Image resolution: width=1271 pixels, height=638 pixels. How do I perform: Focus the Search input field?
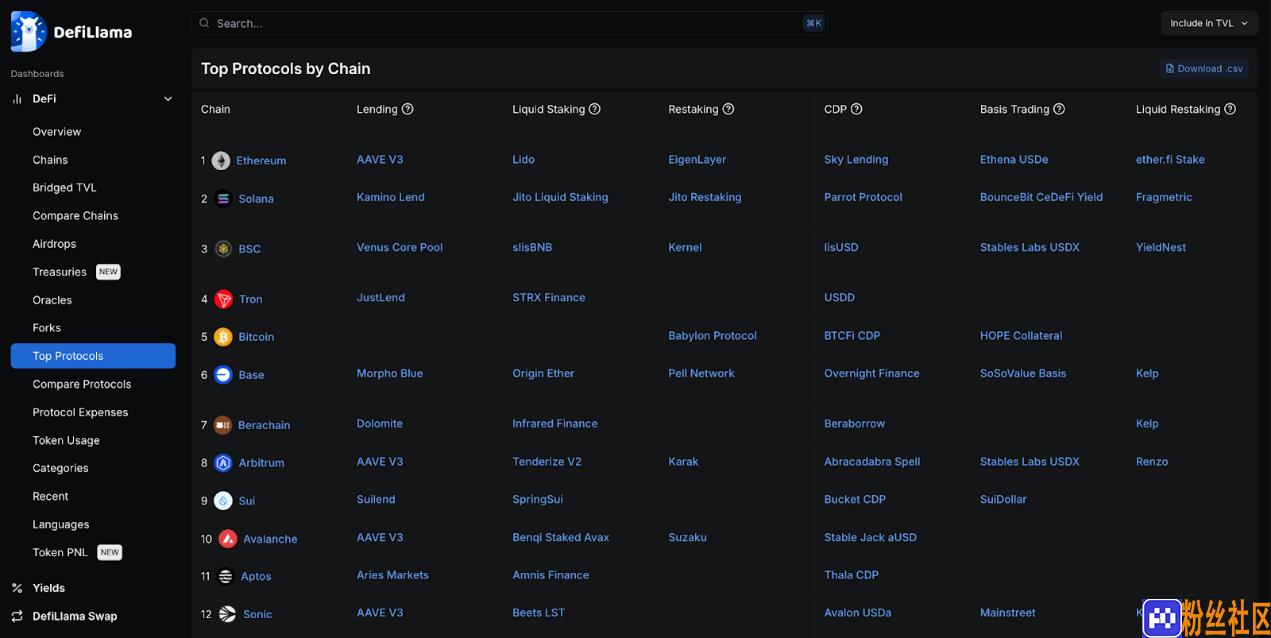(x=509, y=23)
